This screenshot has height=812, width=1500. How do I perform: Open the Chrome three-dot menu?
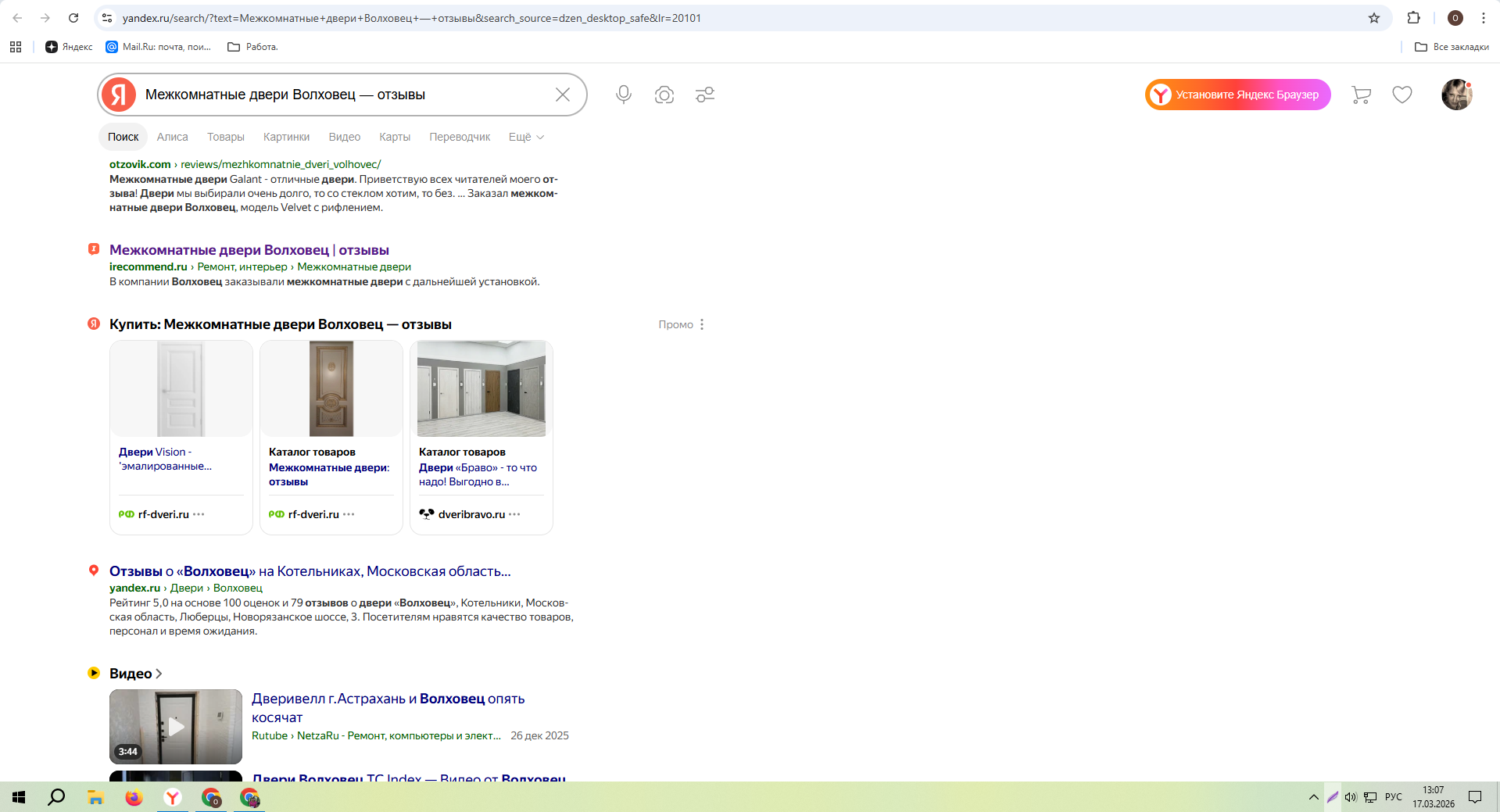click(x=1484, y=18)
